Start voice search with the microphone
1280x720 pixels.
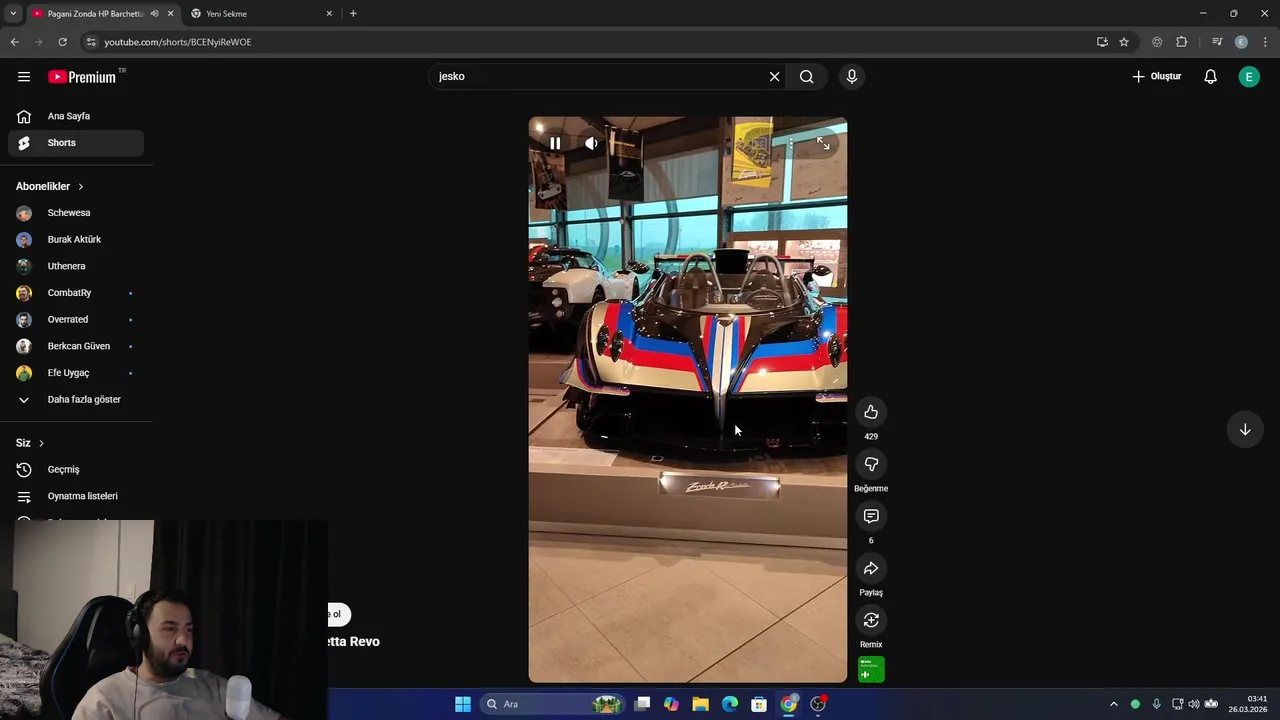click(x=852, y=77)
